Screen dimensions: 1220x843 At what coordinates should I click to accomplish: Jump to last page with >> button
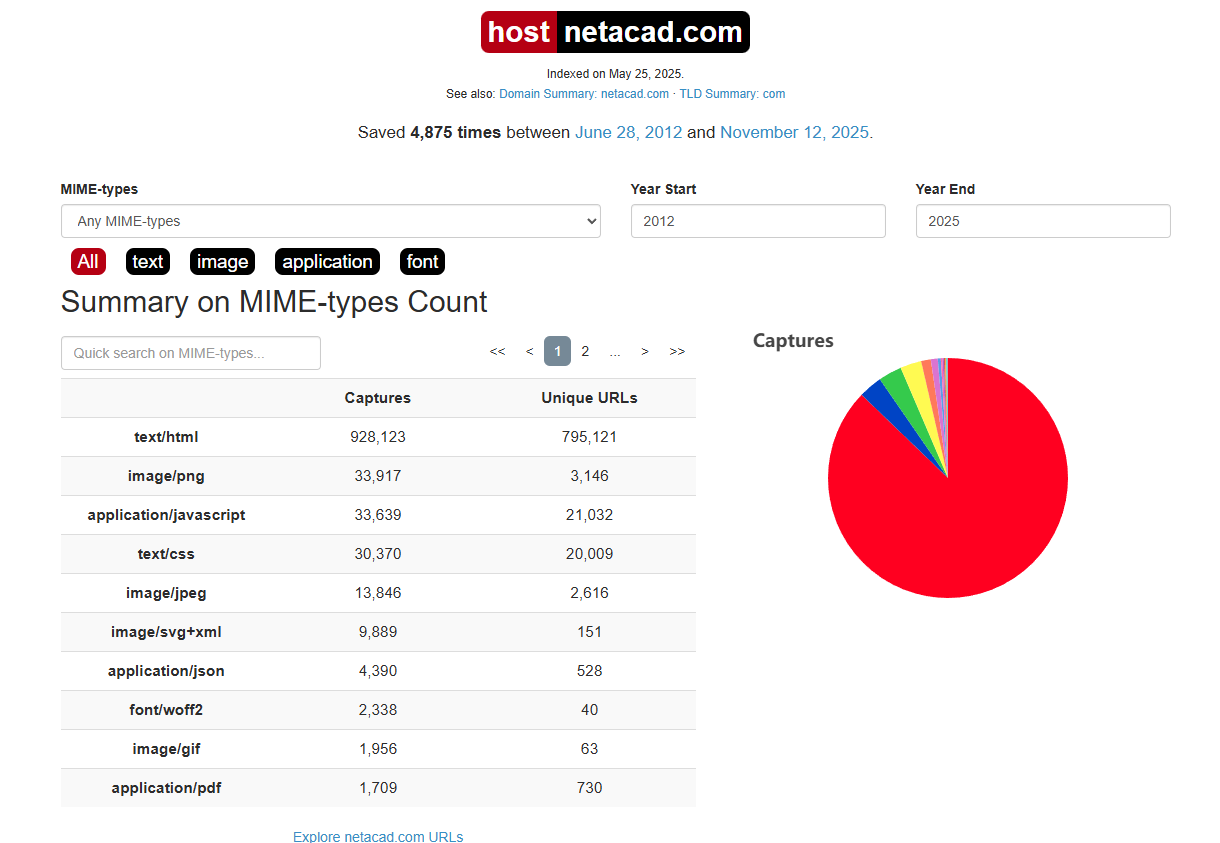(x=677, y=351)
